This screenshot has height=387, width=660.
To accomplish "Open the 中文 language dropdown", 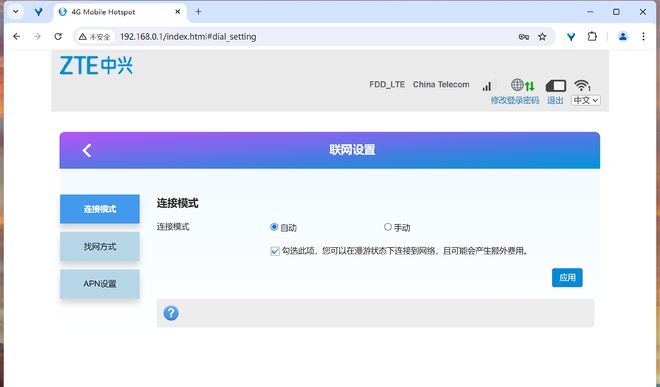I will (x=585, y=100).
